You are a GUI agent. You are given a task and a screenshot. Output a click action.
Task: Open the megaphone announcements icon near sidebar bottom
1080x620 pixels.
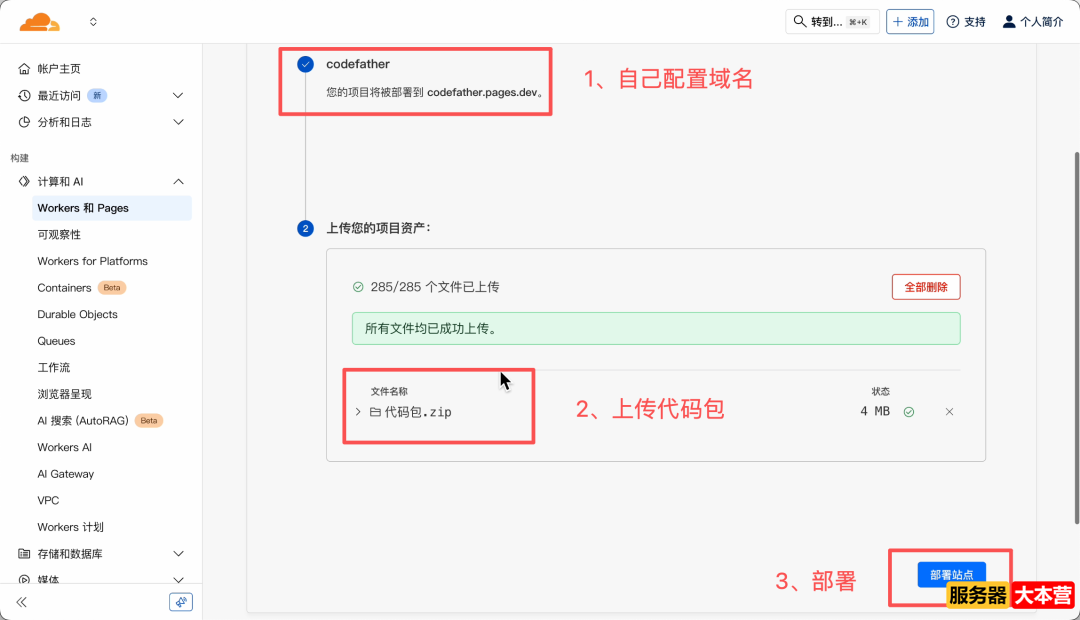pos(180,601)
